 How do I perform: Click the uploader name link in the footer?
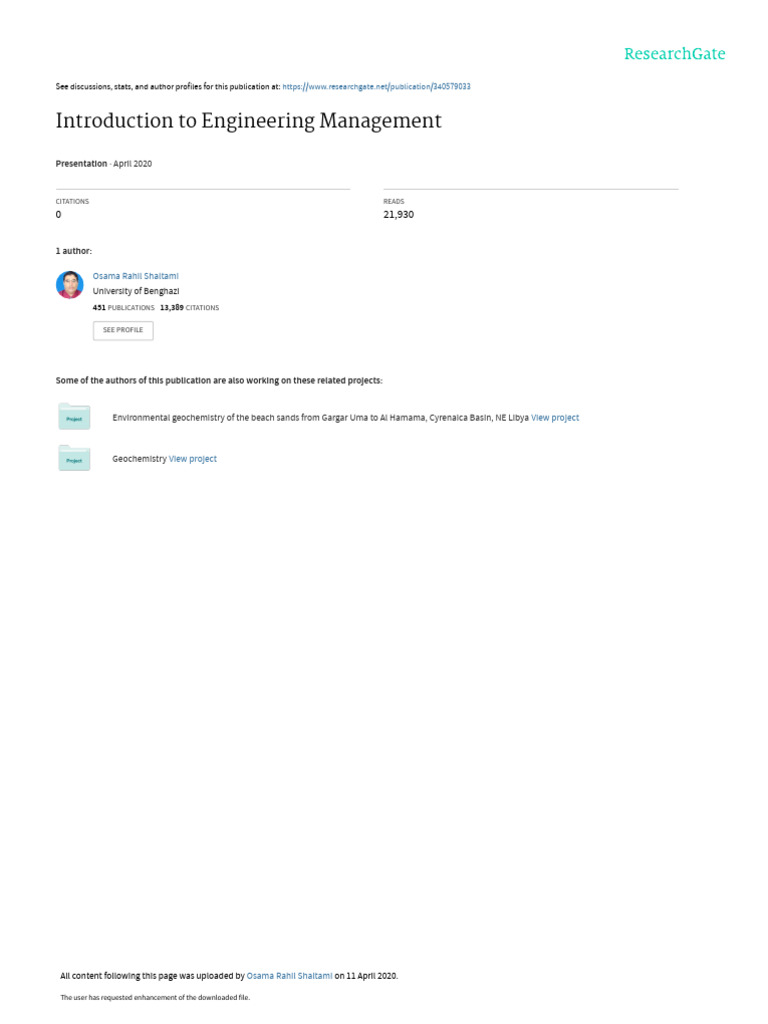point(289,976)
